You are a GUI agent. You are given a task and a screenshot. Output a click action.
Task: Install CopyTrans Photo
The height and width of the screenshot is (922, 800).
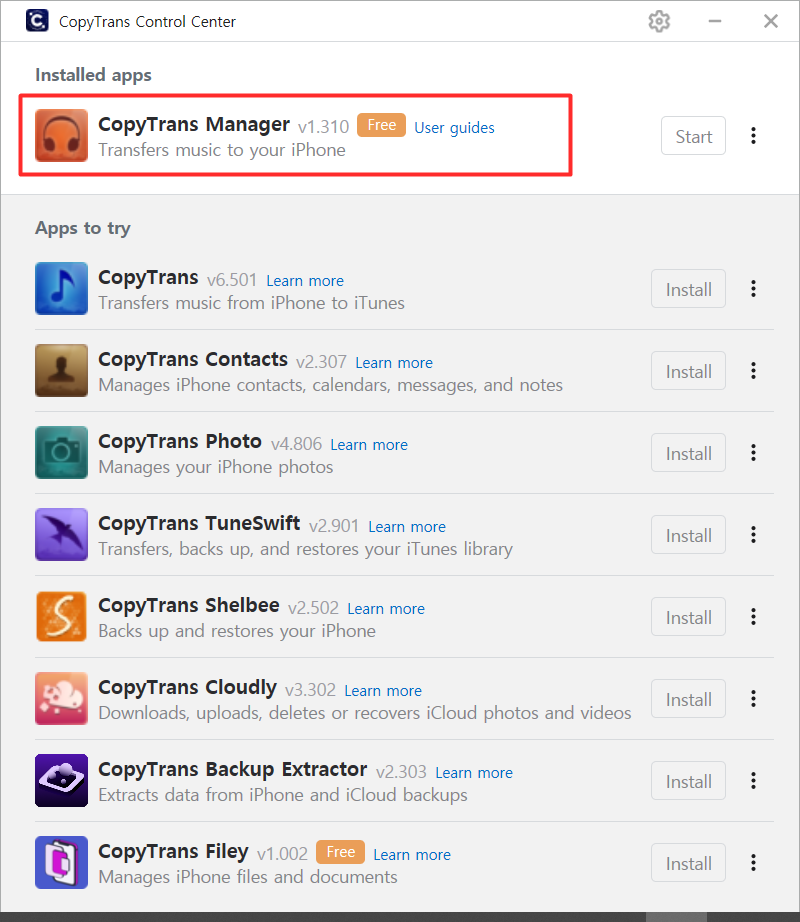click(688, 453)
